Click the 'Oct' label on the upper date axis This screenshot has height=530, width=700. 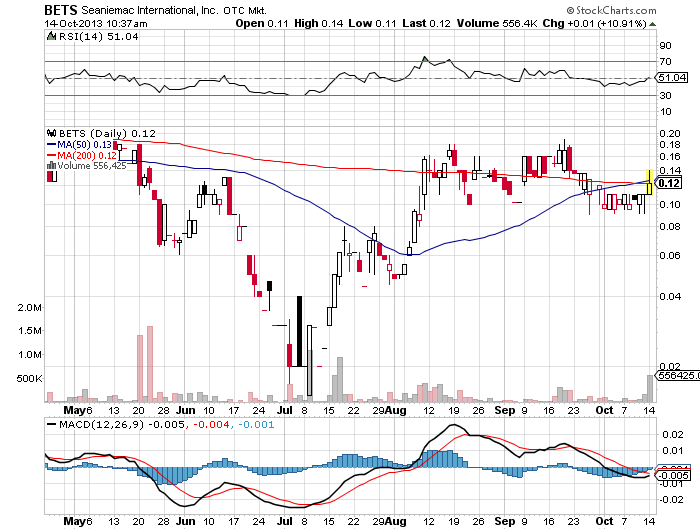click(x=604, y=410)
